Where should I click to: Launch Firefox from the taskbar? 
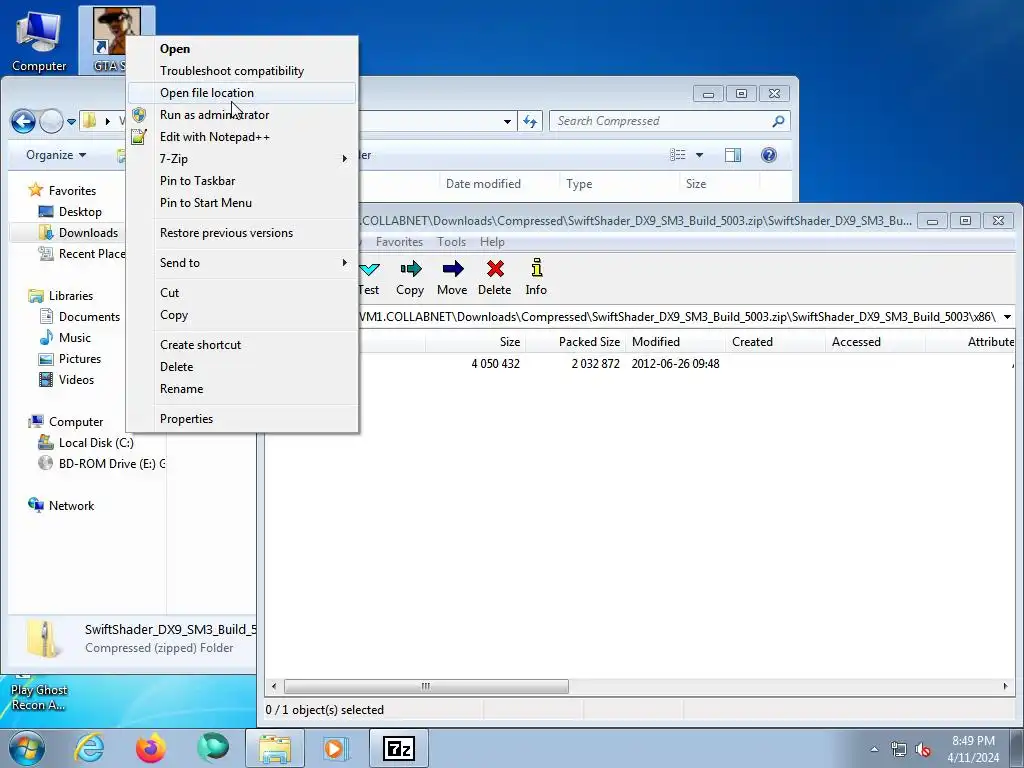(x=151, y=748)
